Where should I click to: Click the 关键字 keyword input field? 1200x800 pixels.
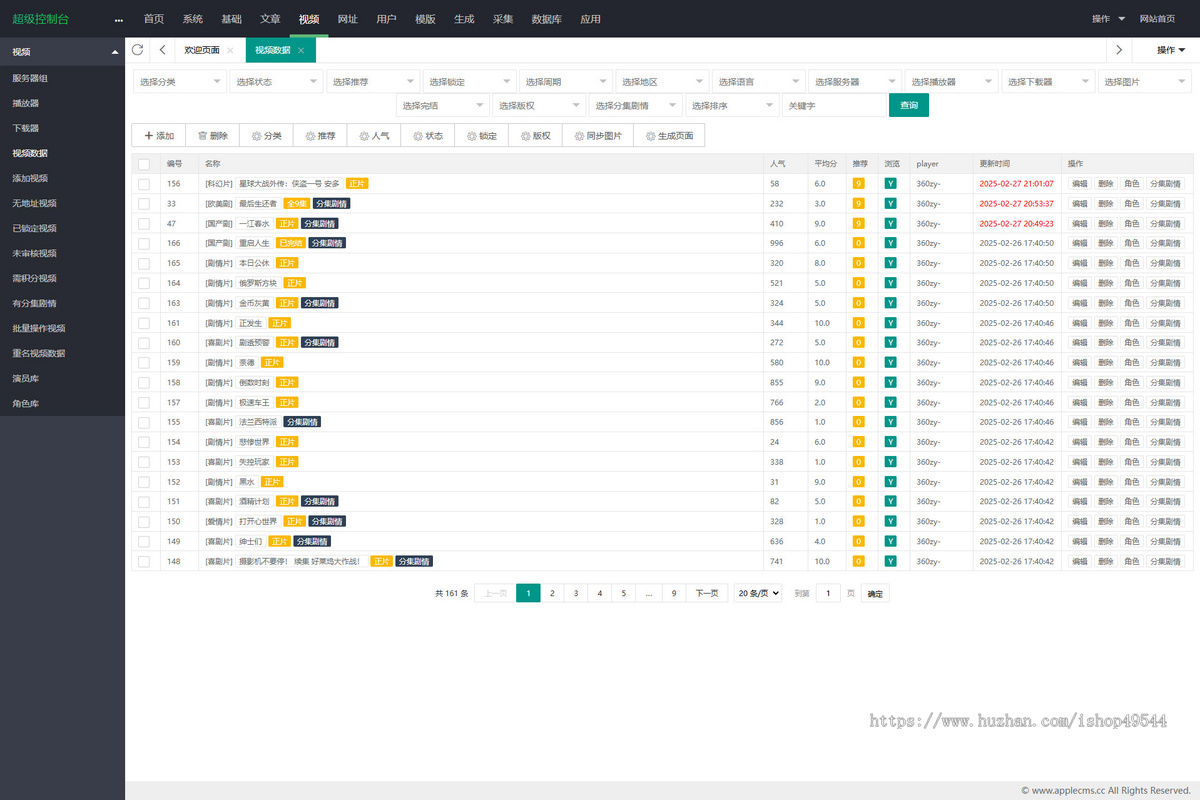tap(833, 105)
